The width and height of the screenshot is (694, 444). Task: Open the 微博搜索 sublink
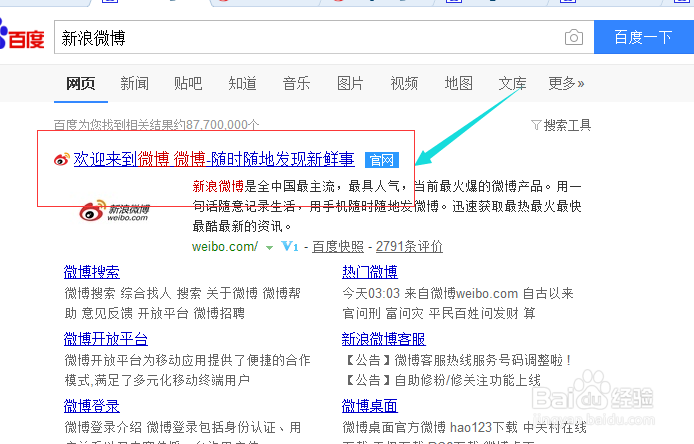pyautogui.click(x=92, y=272)
